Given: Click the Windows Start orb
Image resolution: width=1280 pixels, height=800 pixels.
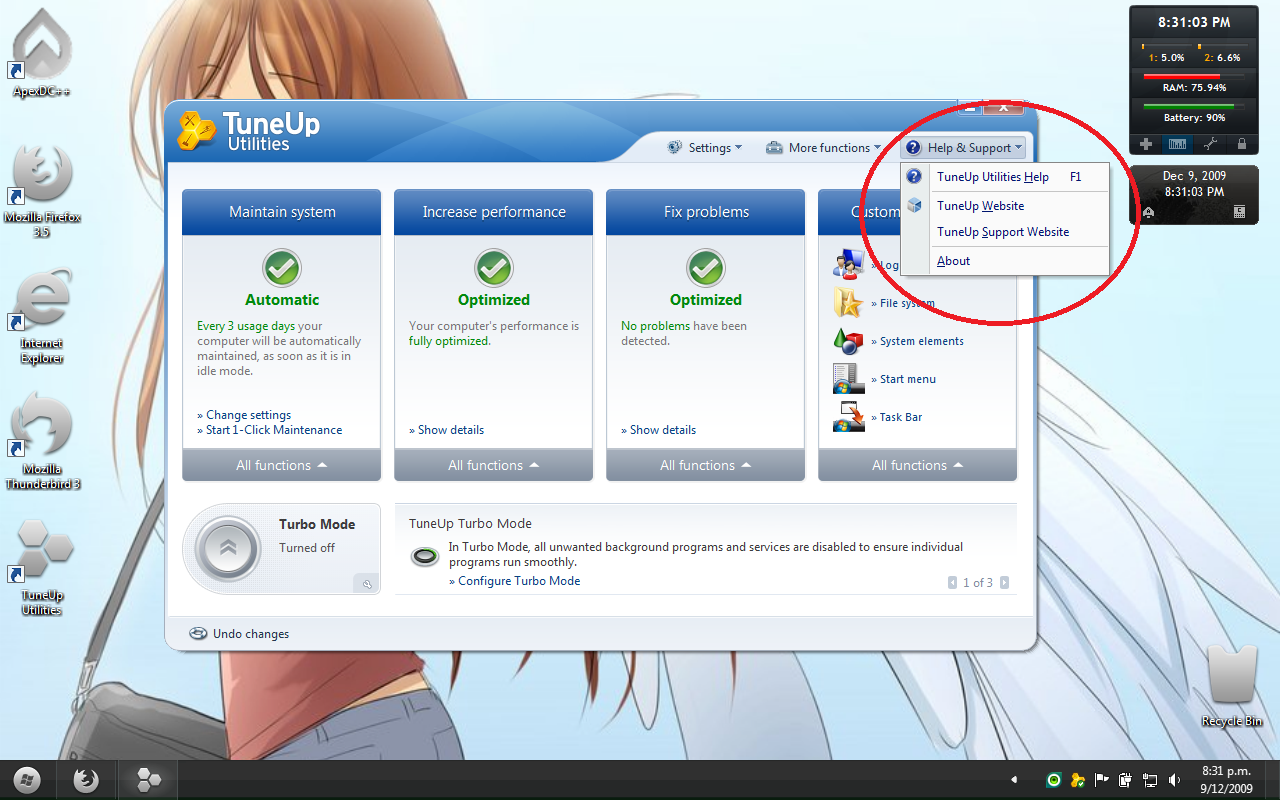Looking at the screenshot, I should (27, 780).
